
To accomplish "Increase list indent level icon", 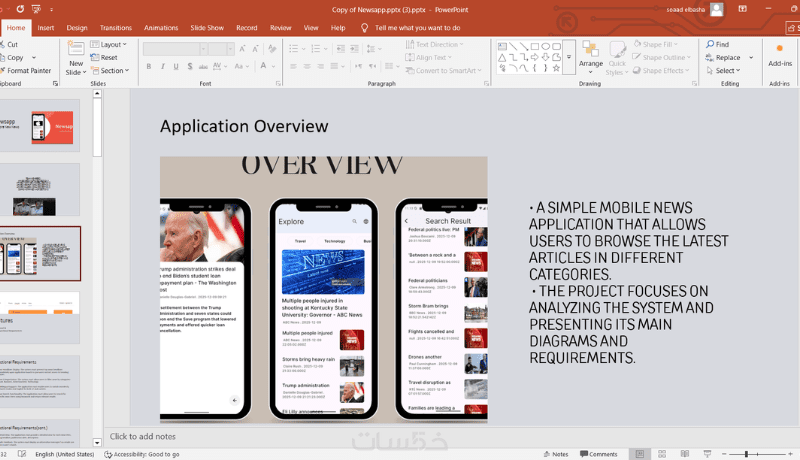I will pyautogui.click(x=354, y=49).
